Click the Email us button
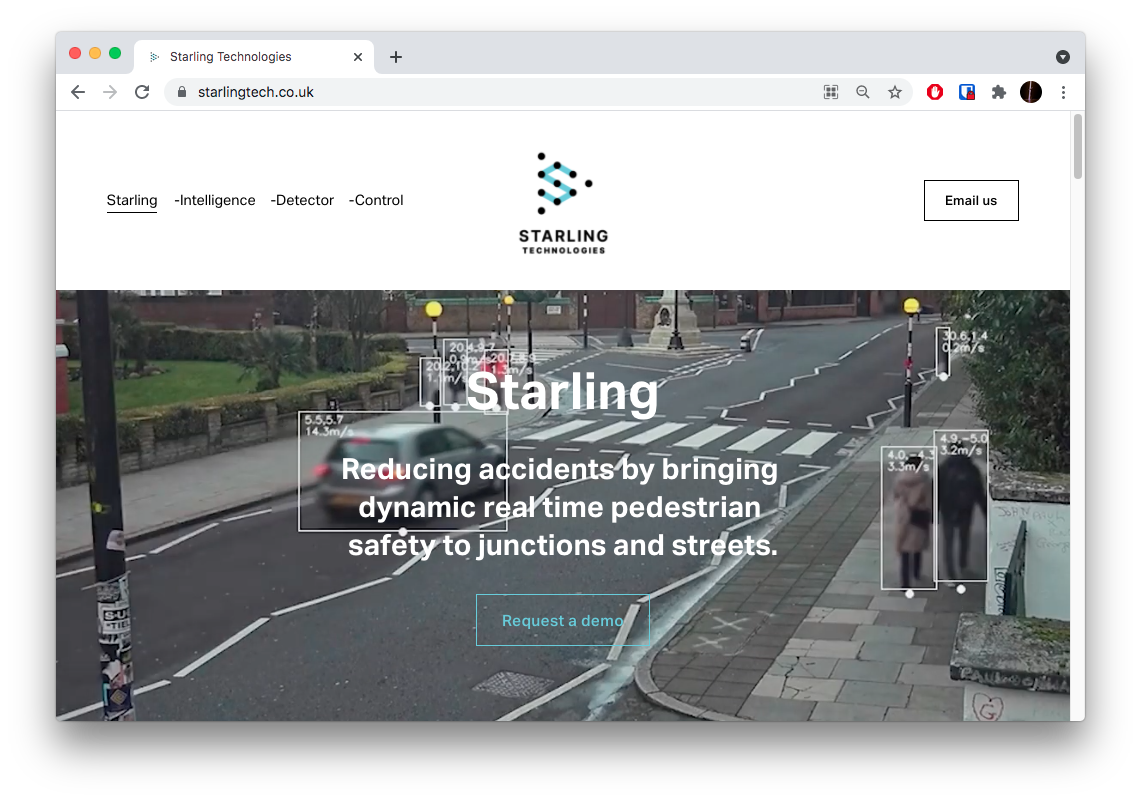 [971, 200]
